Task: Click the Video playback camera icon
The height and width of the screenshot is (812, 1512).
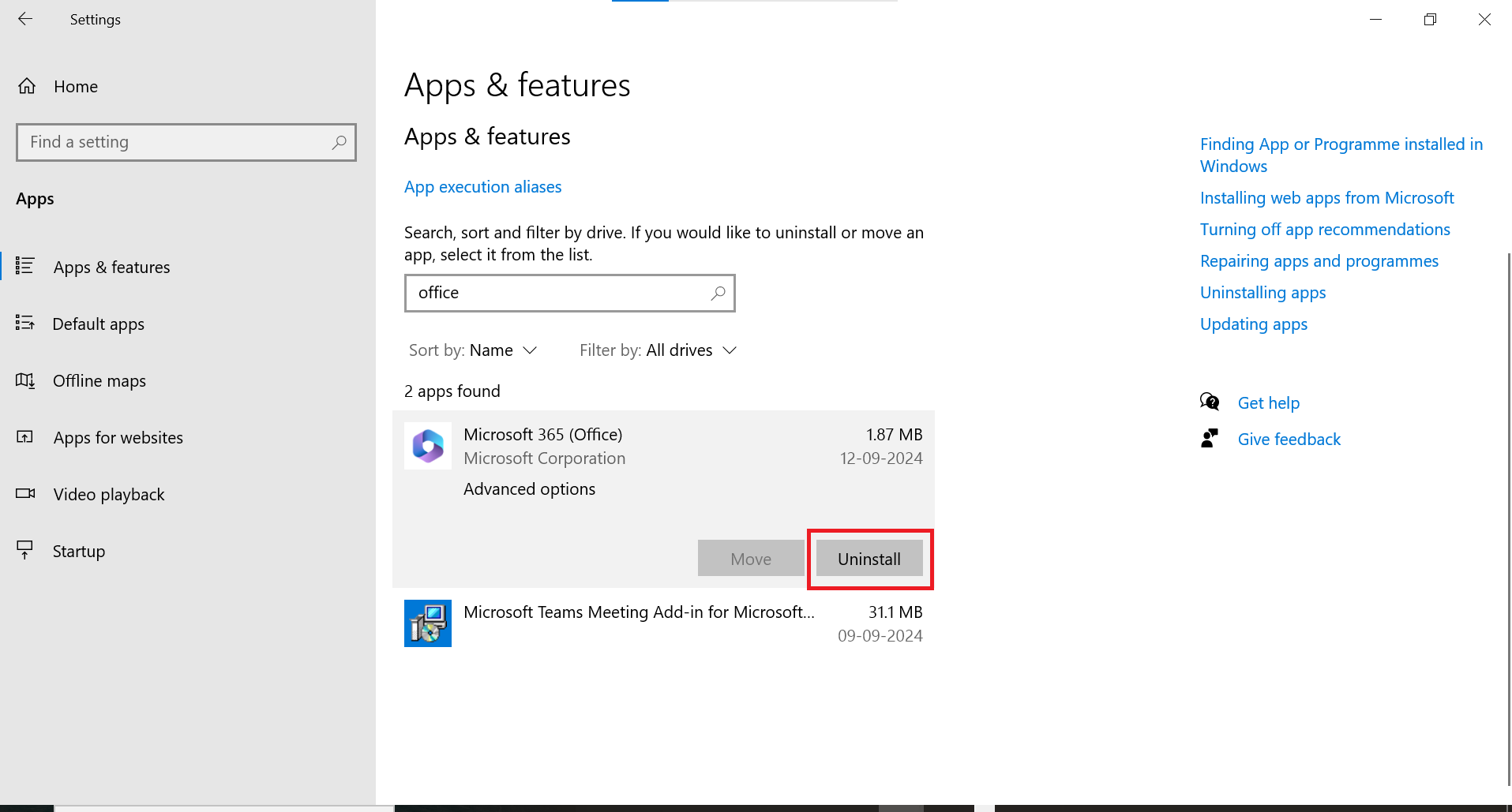Action: [x=25, y=493]
